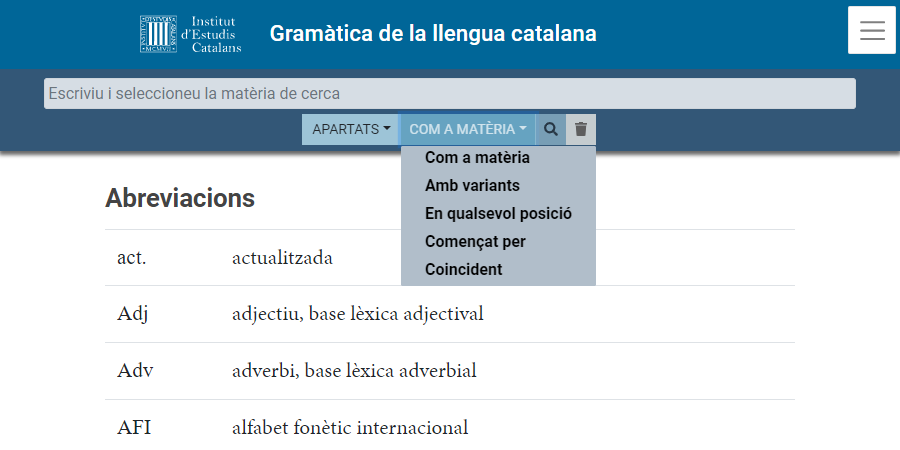The width and height of the screenshot is (900, 450).
Task: Click the 'act.' abbreviation entry
Action: click(132, 258)
